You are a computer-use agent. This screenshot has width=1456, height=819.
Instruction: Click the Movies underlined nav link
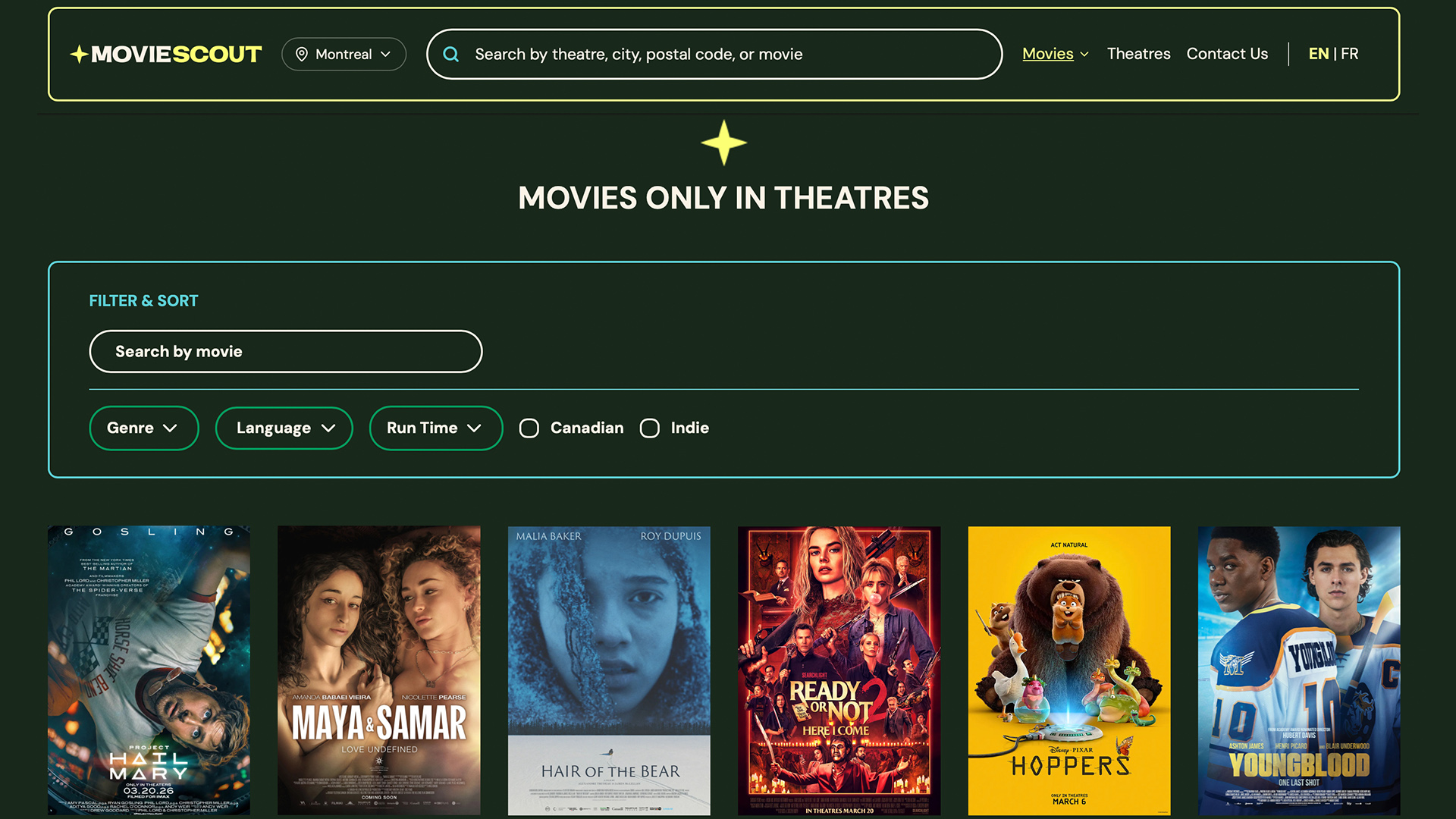click(x=1048, y=54)
